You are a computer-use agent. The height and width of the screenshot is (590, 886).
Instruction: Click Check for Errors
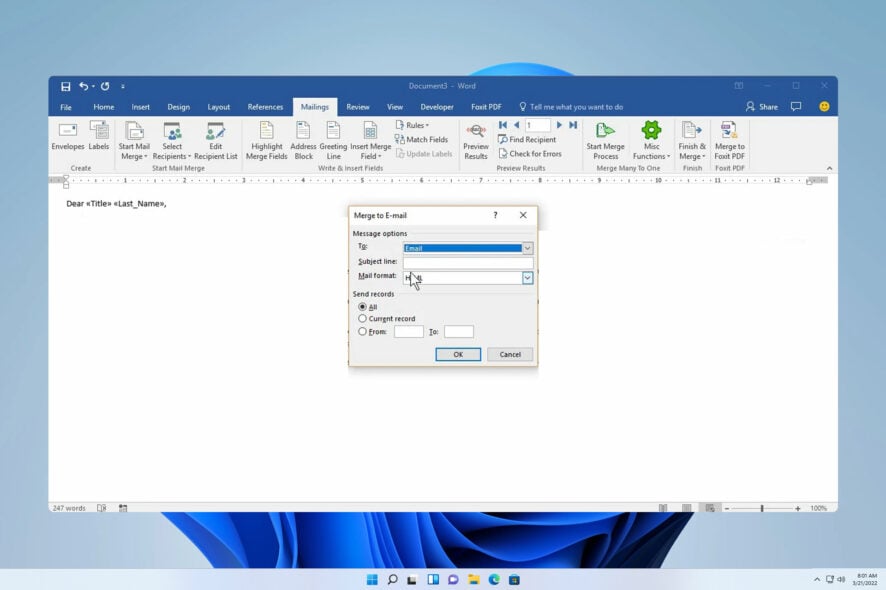(530, 154)
